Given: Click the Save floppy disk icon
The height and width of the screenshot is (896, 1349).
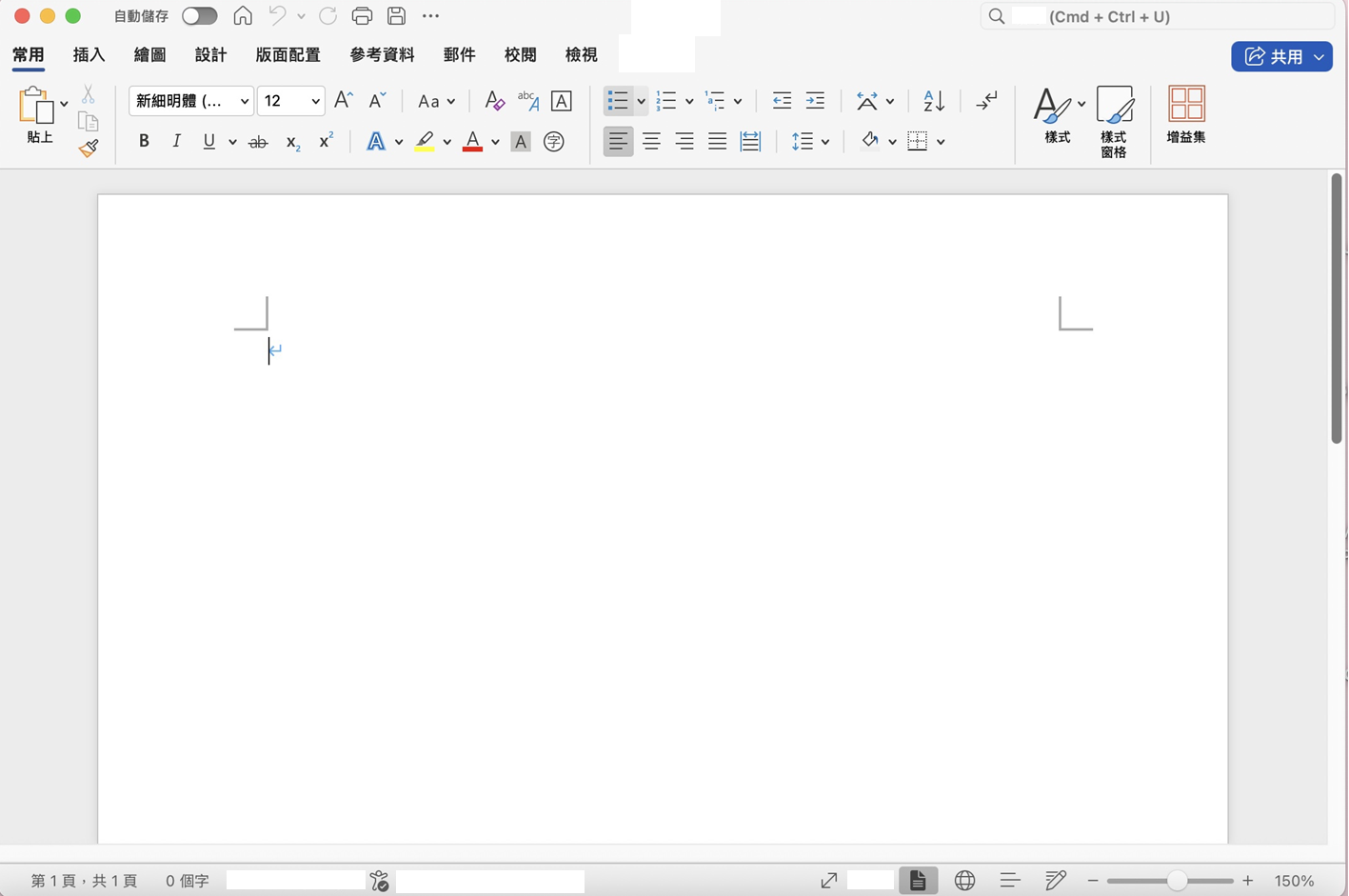Looking at the screenshot, I should [x=396, y=16].
